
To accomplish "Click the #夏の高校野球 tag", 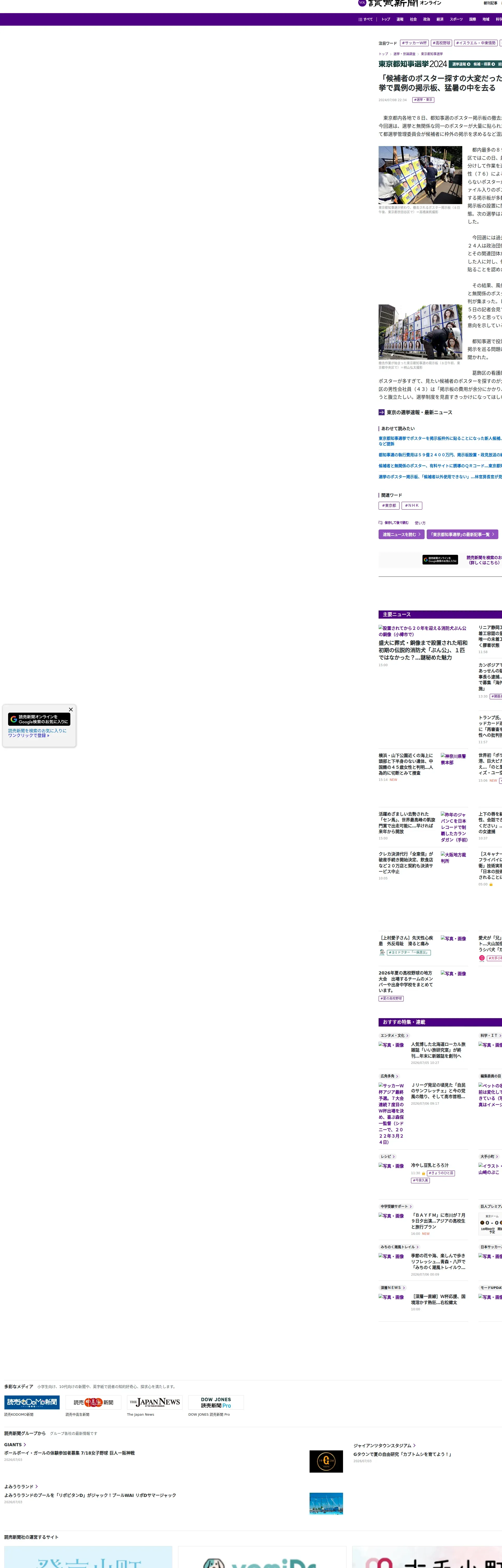I will (x=391, y=998).
